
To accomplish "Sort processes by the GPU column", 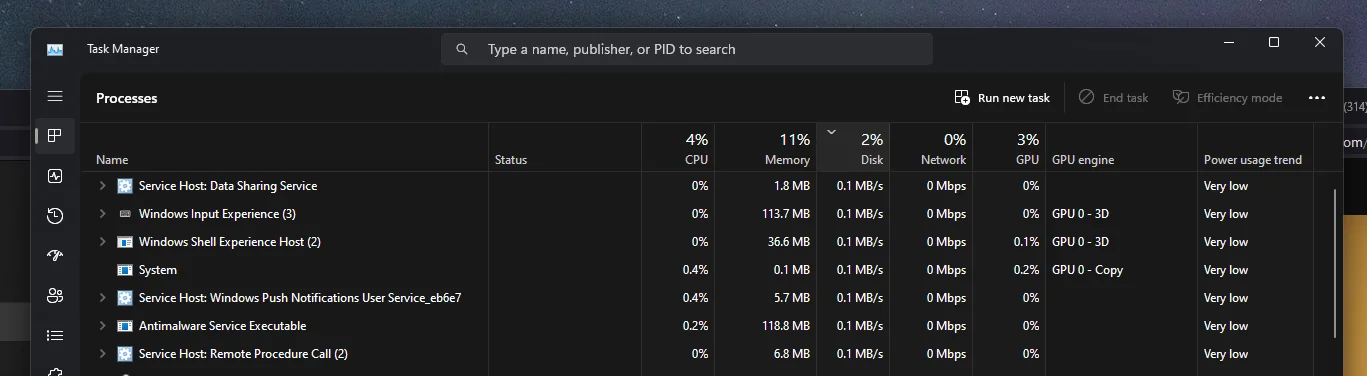I will (x=1009, y=147).
